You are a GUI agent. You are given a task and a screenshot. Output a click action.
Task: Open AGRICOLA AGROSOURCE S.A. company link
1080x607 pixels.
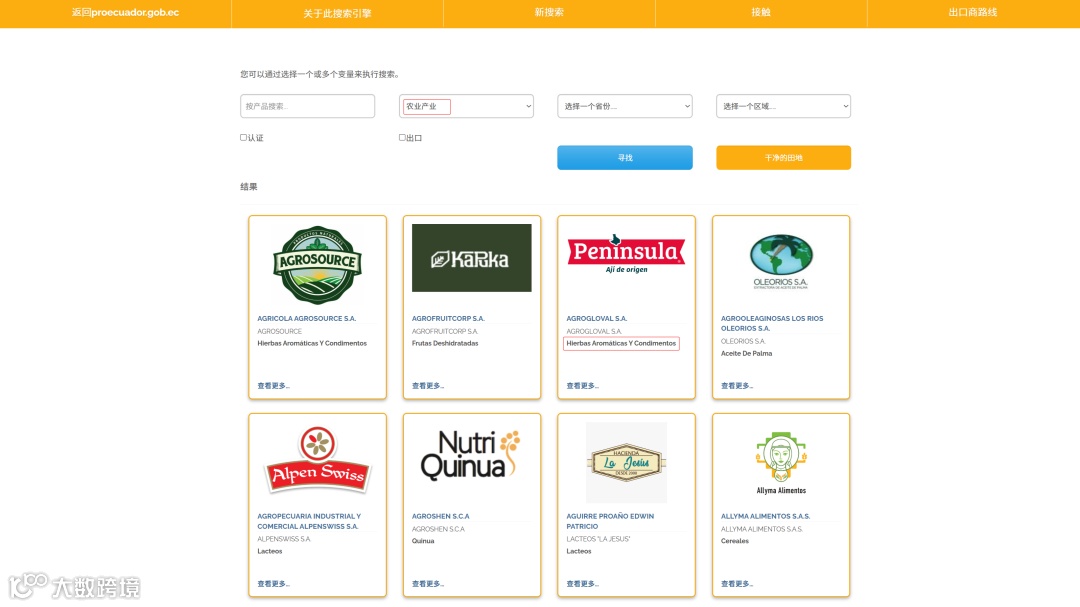coord(307,318)
